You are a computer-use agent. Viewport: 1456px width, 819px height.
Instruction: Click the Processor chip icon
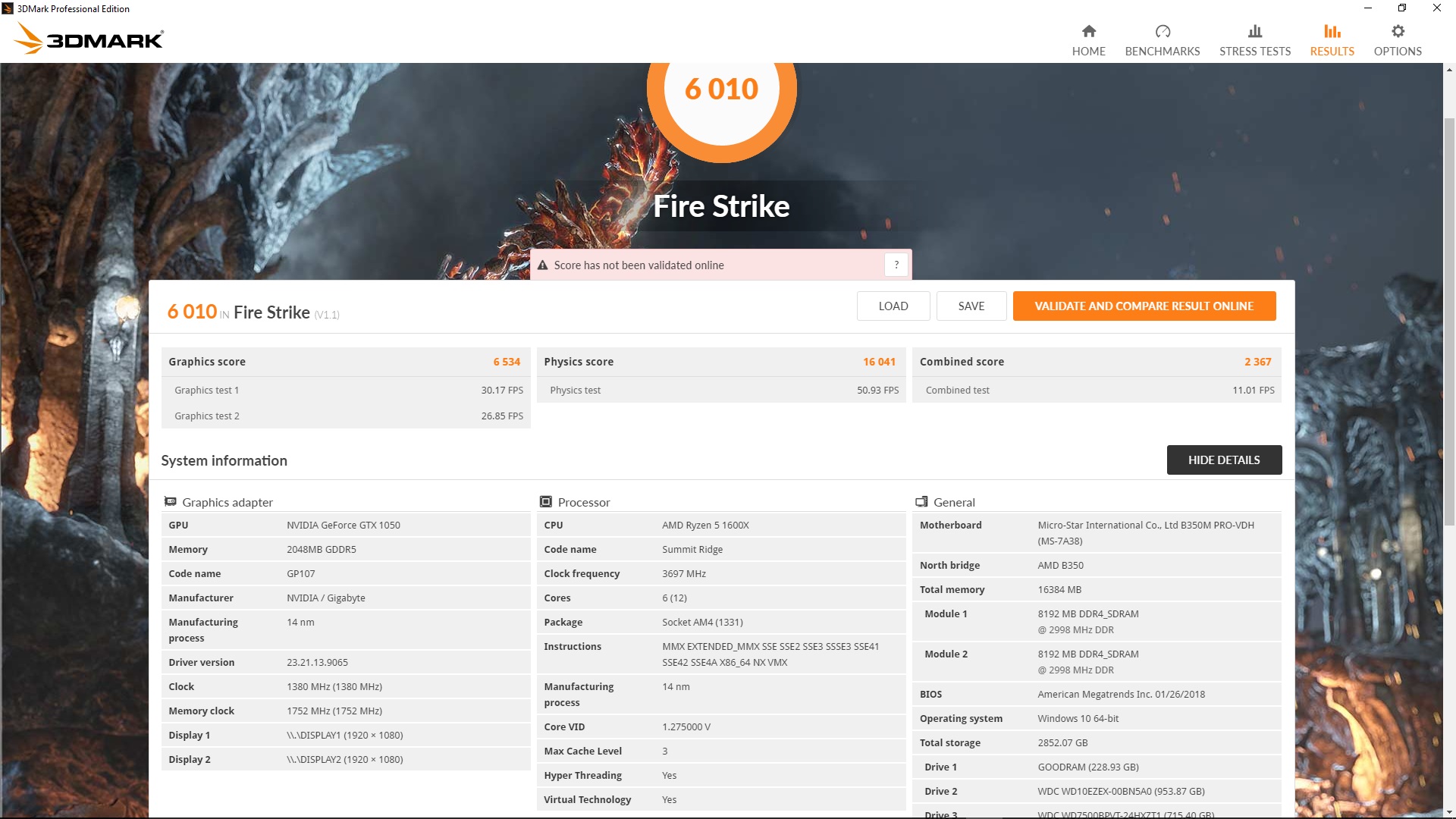546,502
